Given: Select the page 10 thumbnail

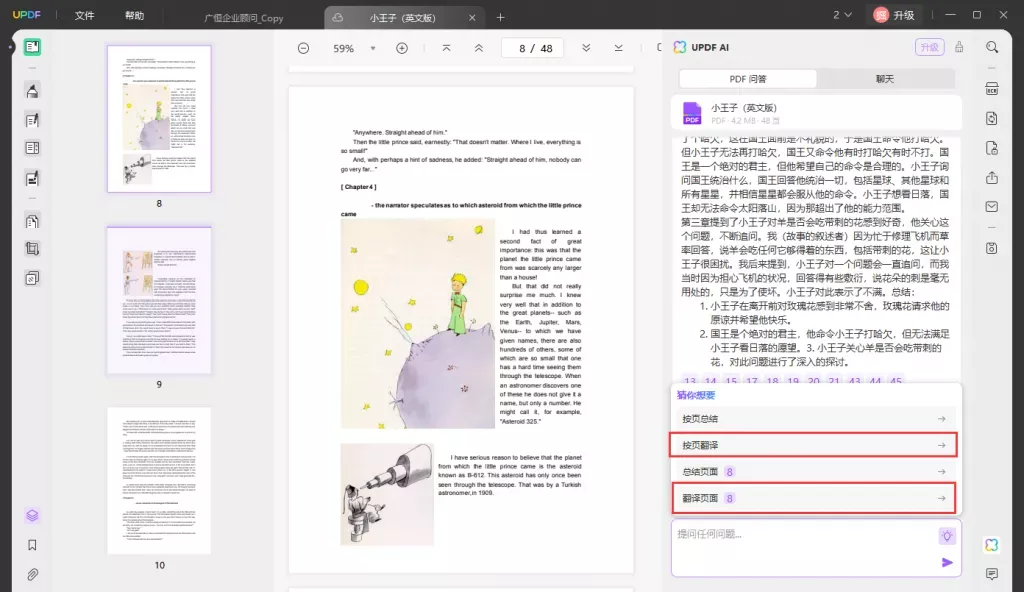Looking at the screenshot, I should click(159, 481).
